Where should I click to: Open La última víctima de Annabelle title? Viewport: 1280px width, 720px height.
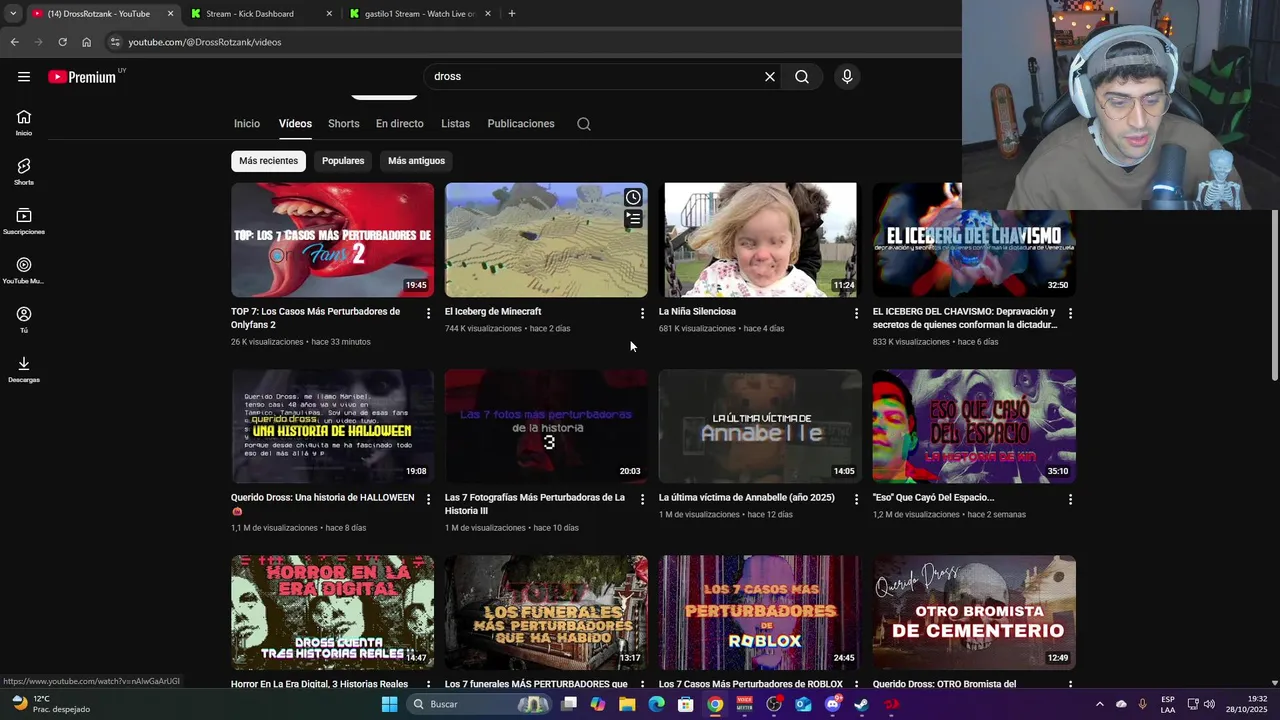746,497
